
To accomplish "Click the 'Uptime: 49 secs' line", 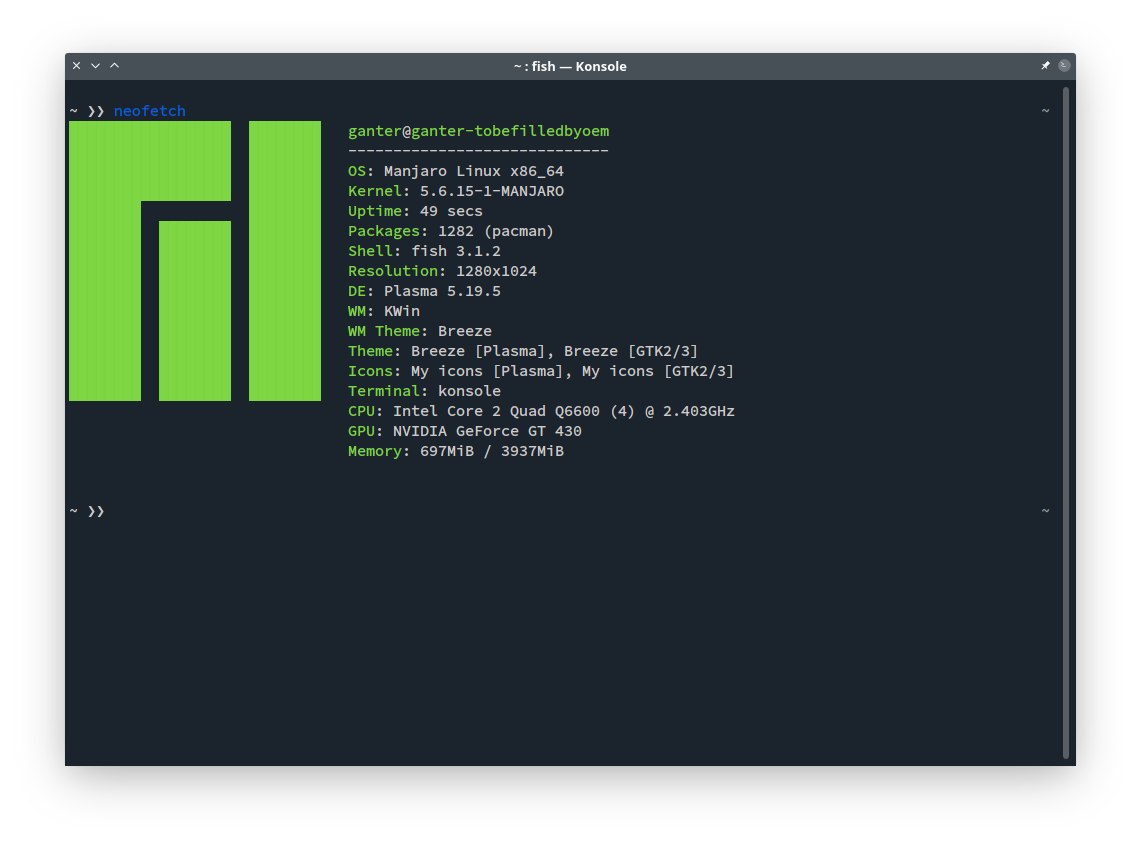I will coord(415,211).
